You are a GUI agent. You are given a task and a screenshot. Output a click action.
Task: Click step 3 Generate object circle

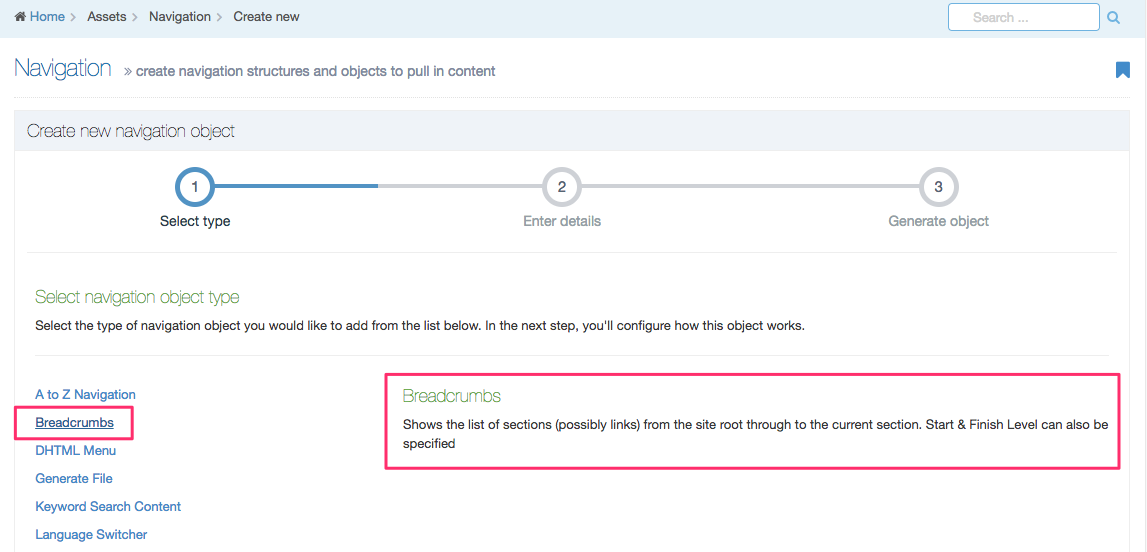[938, 187]
